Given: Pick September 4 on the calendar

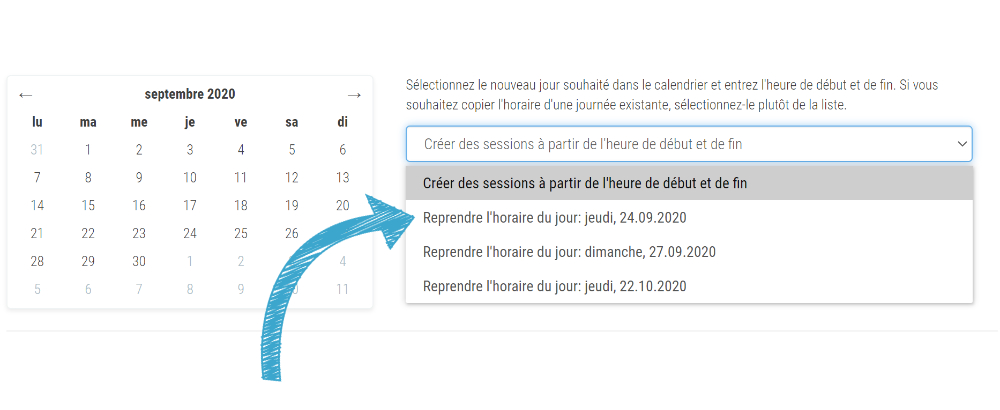Looking at the screenshot, I should (x=241, y=150).
